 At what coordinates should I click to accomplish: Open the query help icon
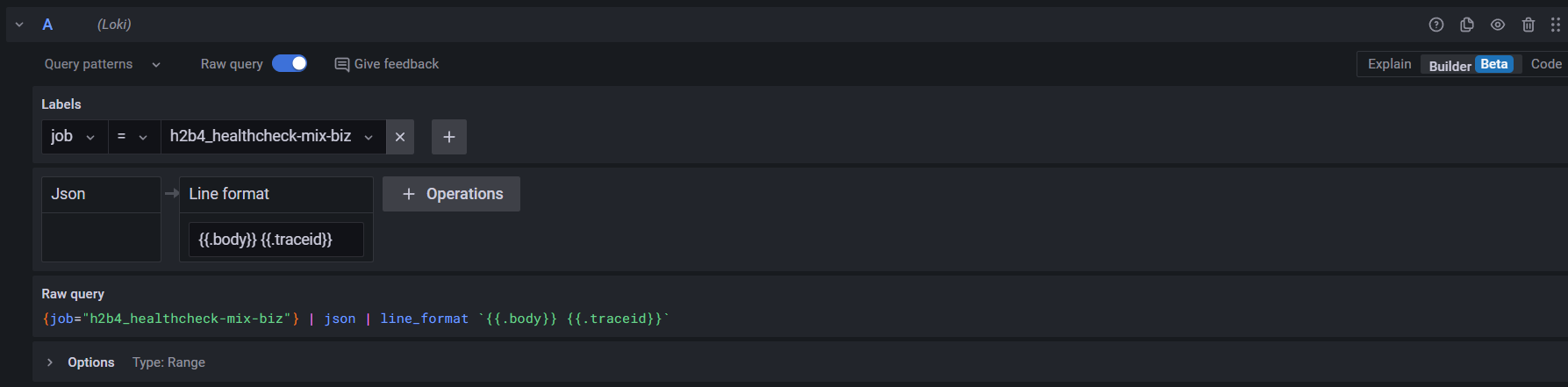[x=1436, y=25]
